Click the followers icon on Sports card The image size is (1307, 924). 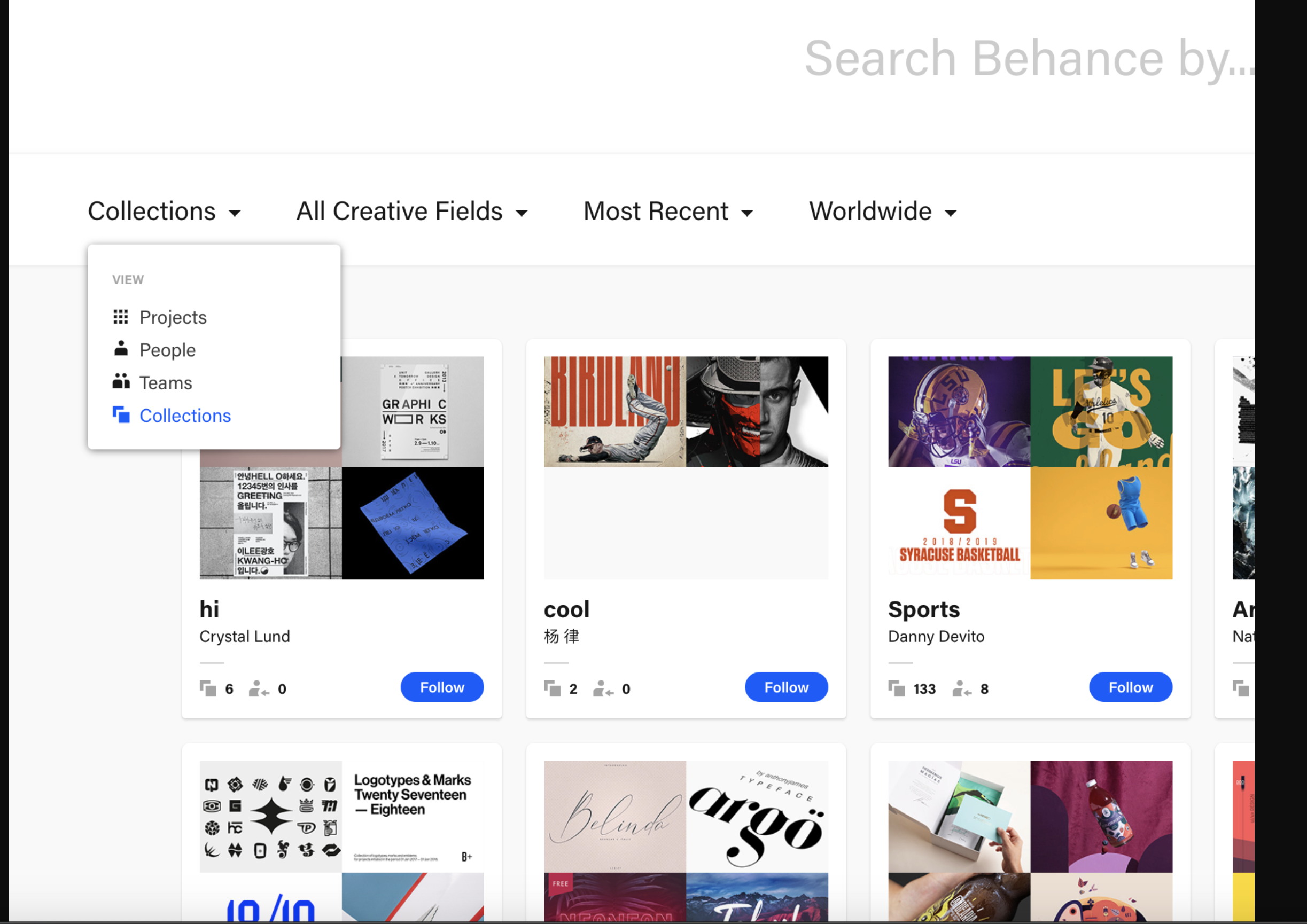coord(961,688)
